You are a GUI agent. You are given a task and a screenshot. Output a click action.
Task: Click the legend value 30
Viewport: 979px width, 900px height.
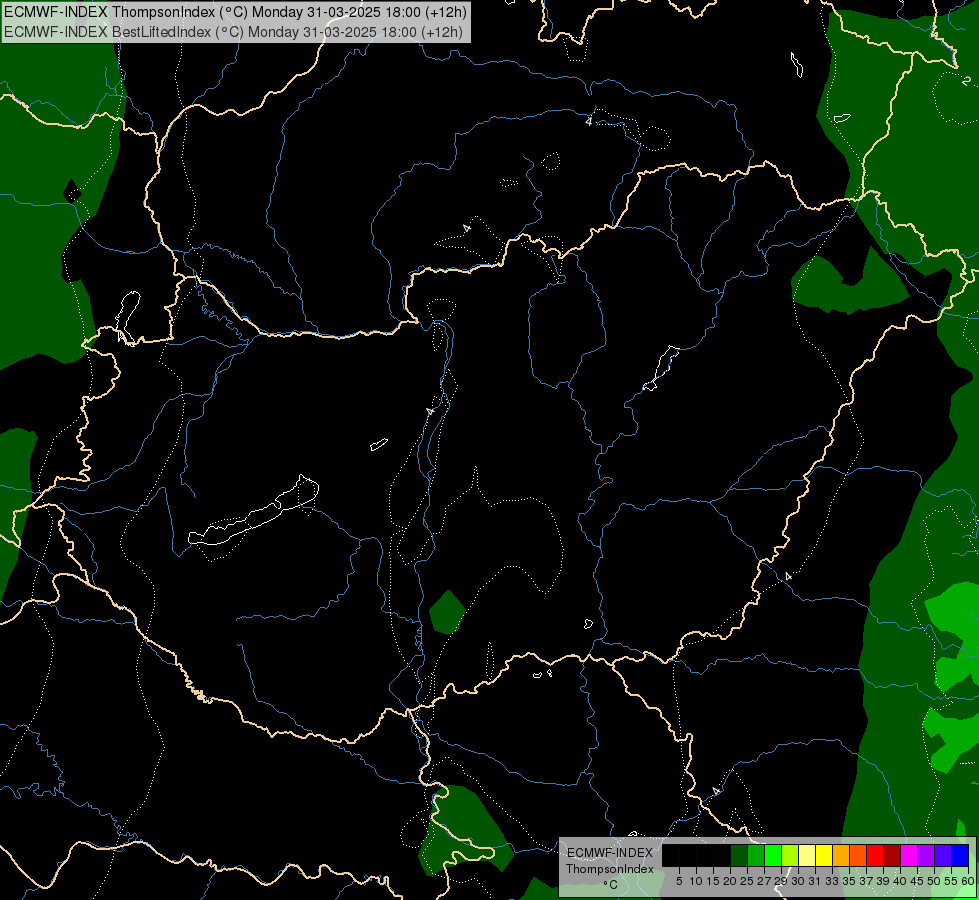pos(799,881)
